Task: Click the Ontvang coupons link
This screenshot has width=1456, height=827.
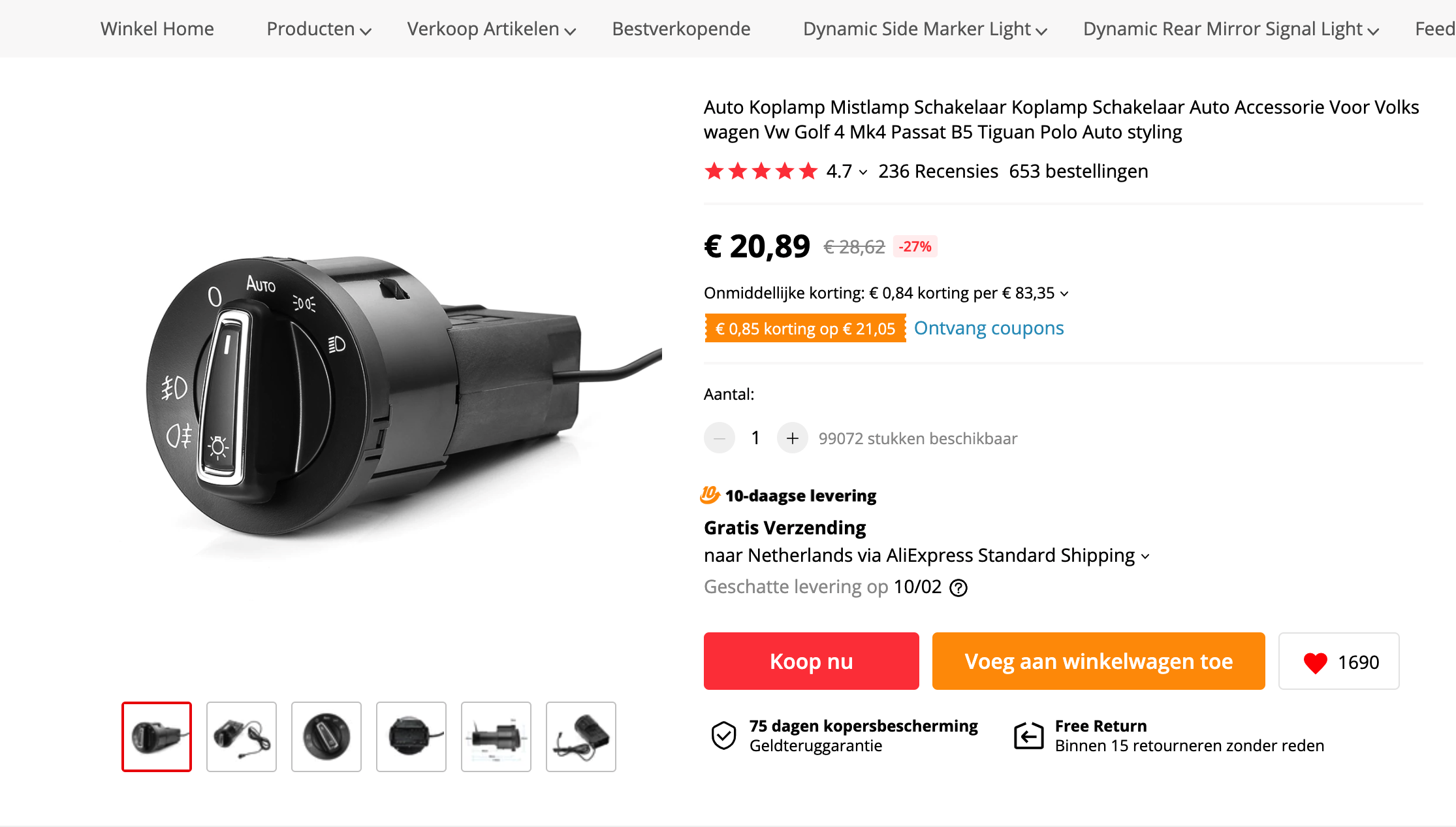Action: (x=989, y=328)
